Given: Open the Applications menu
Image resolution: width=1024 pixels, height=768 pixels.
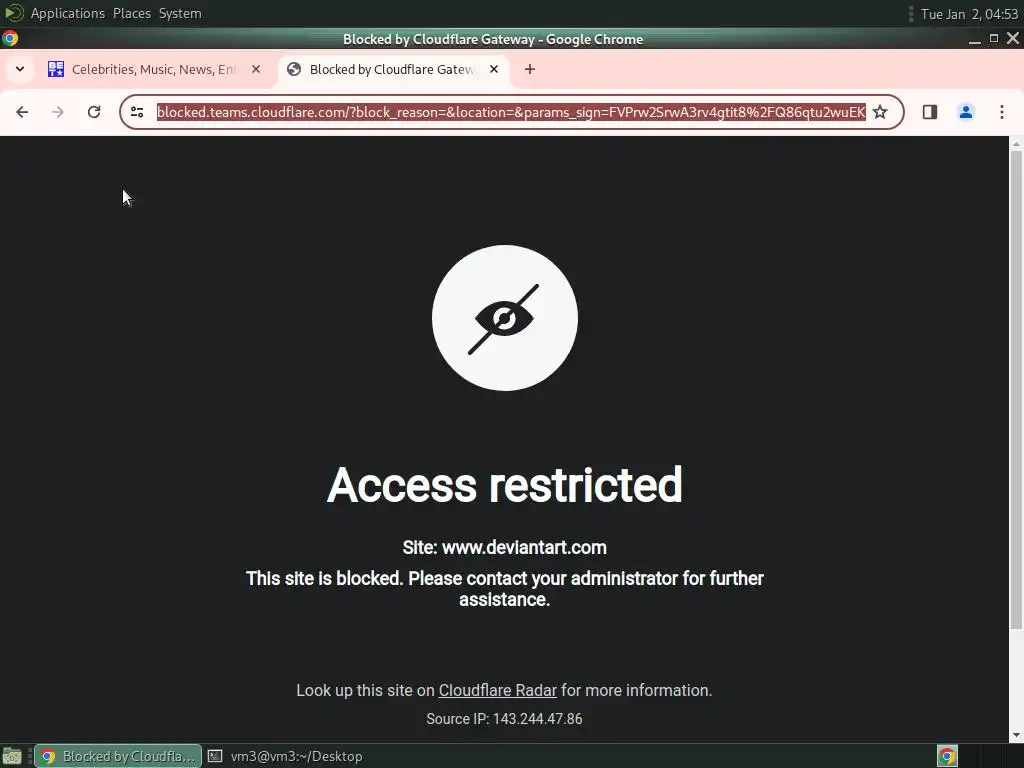Looking at the screenshot, I should point(67,13).
